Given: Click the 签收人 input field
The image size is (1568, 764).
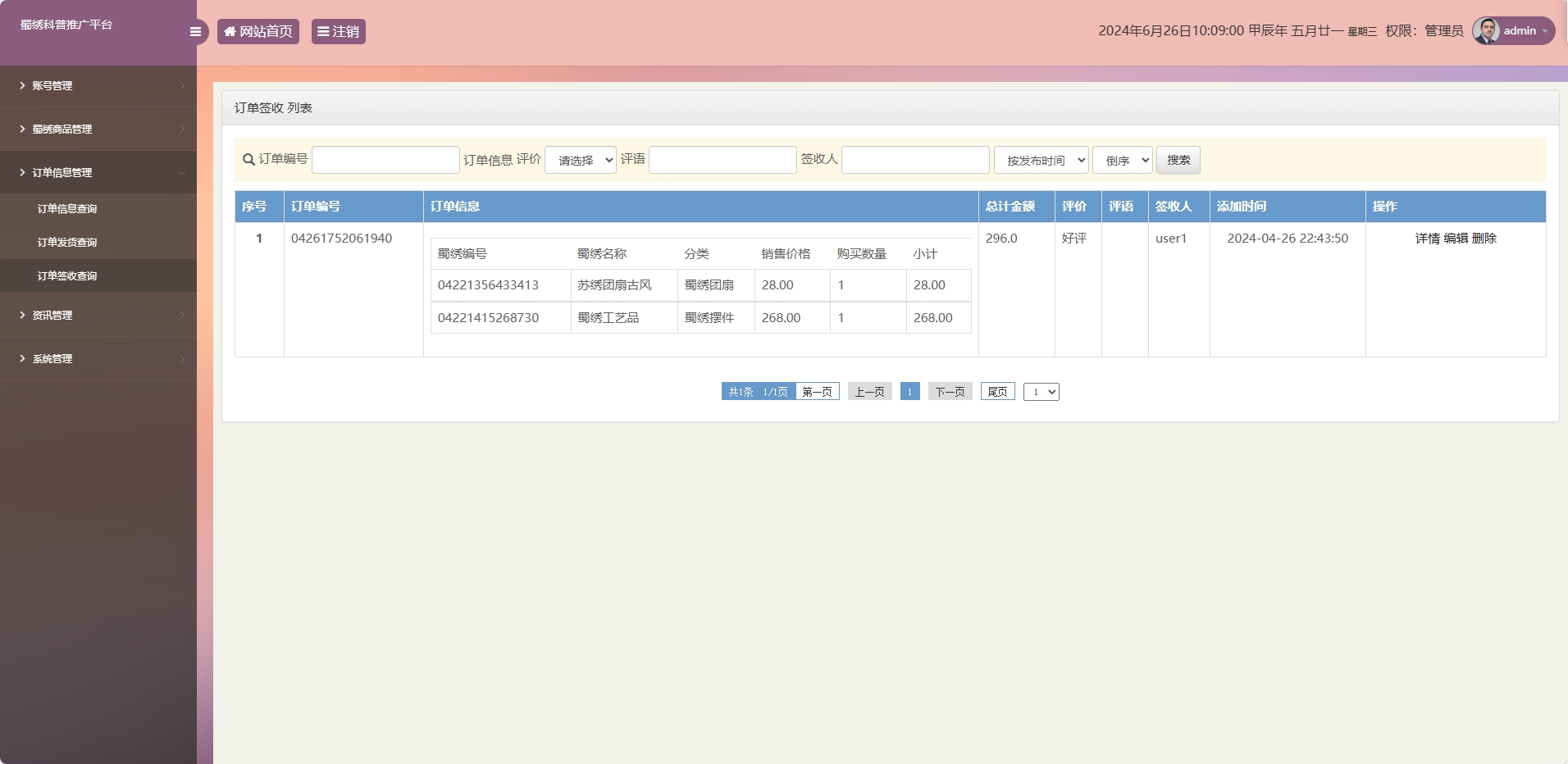Looking at the screenshot, I should tap(914, 160).
